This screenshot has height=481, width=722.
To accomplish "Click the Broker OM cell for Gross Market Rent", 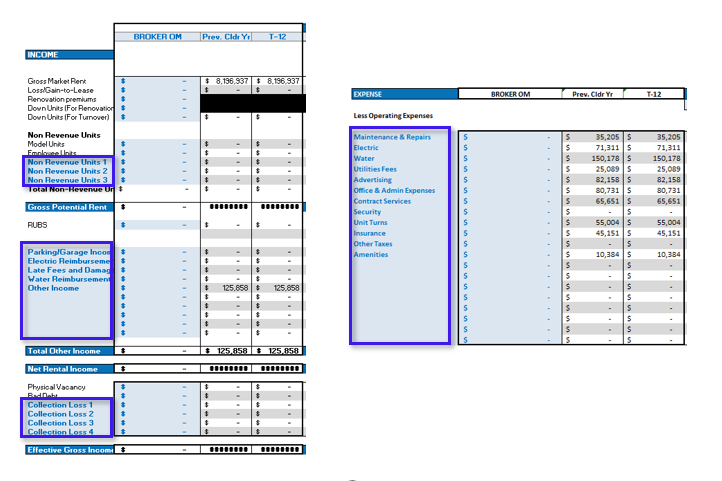I will point(157,81).
